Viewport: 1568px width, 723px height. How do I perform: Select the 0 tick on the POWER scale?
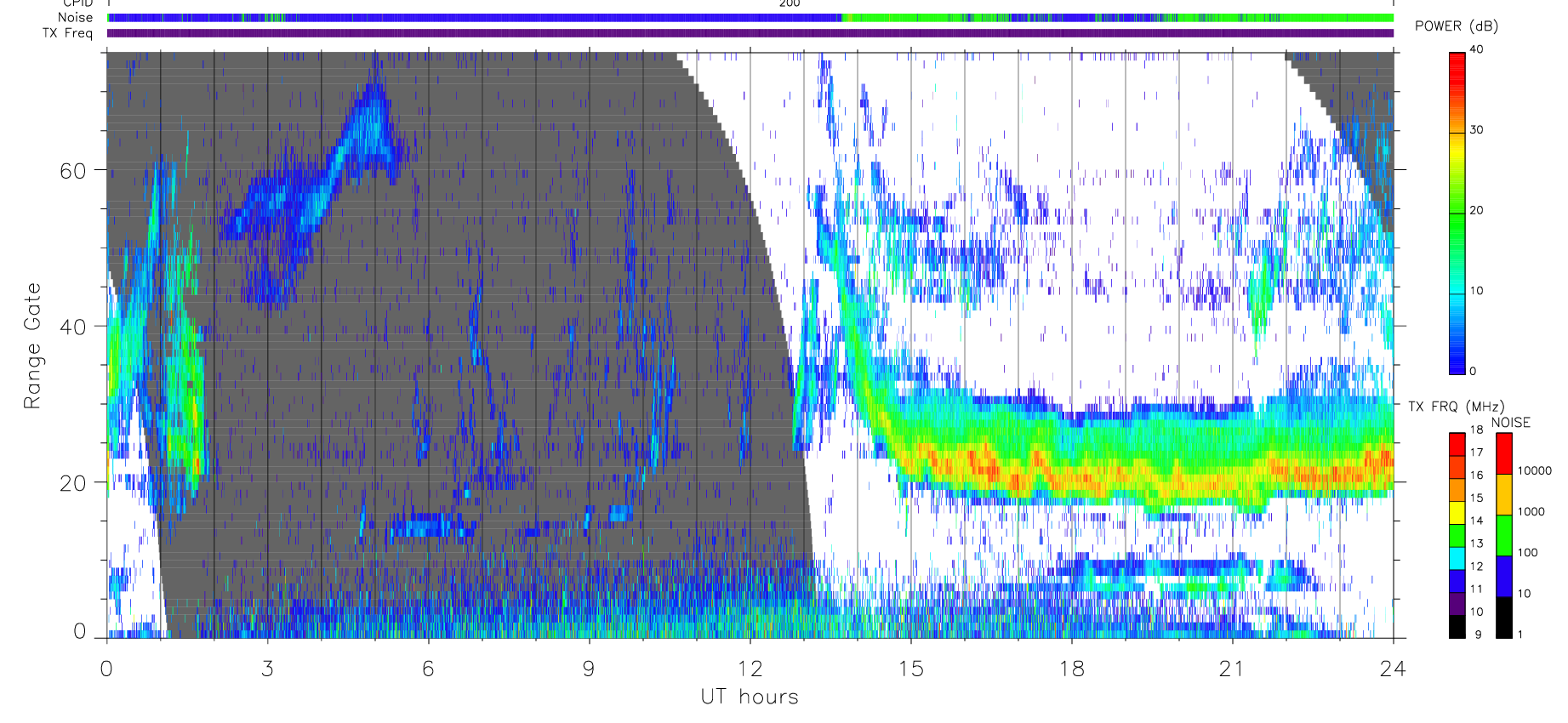coord(1473,371)
